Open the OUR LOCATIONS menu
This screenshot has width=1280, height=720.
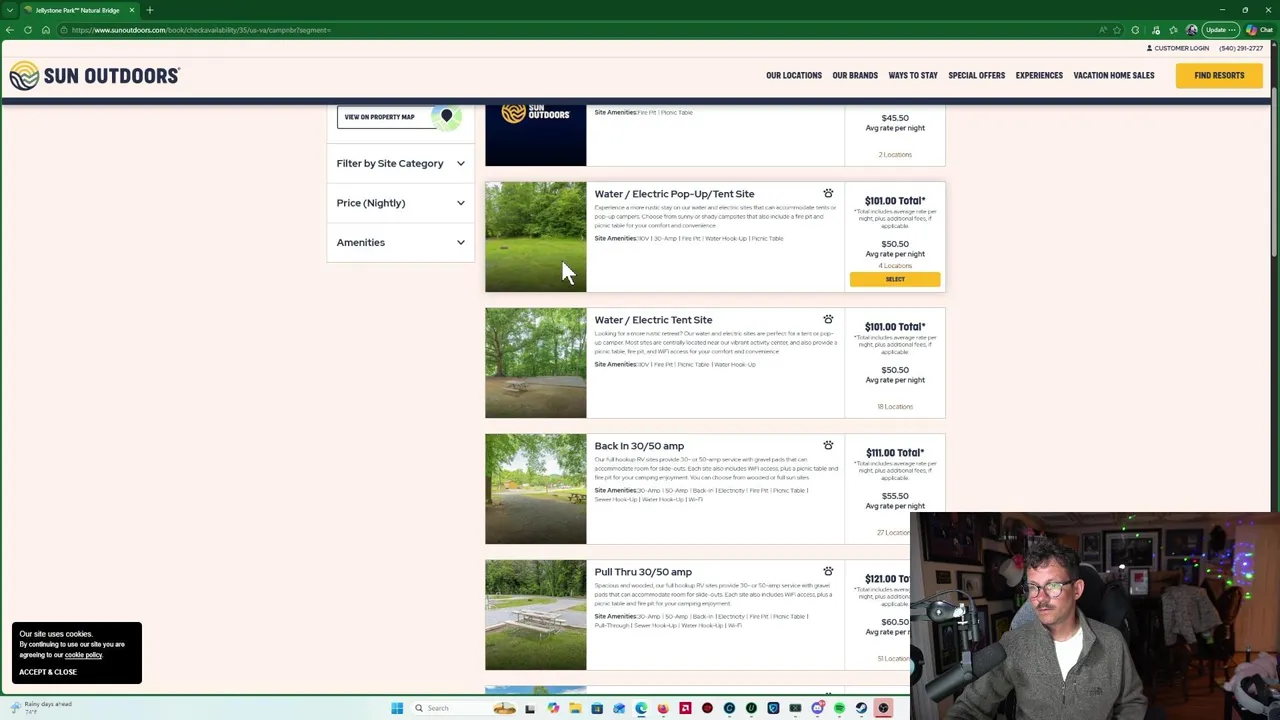click(x=794, y=75)
